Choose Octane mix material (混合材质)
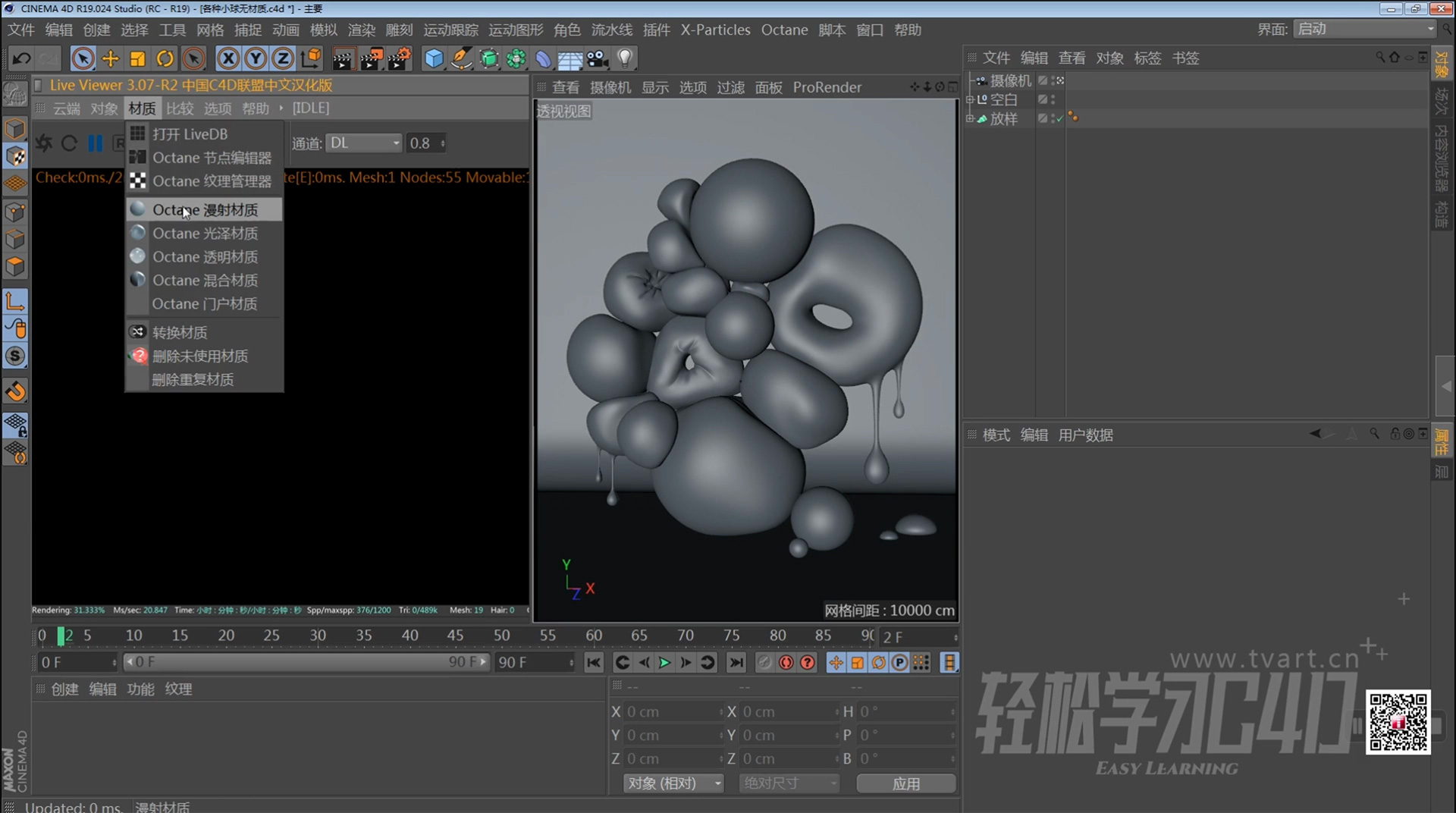The height and width of the screenshot is (813, 1456). coord(205,280)
